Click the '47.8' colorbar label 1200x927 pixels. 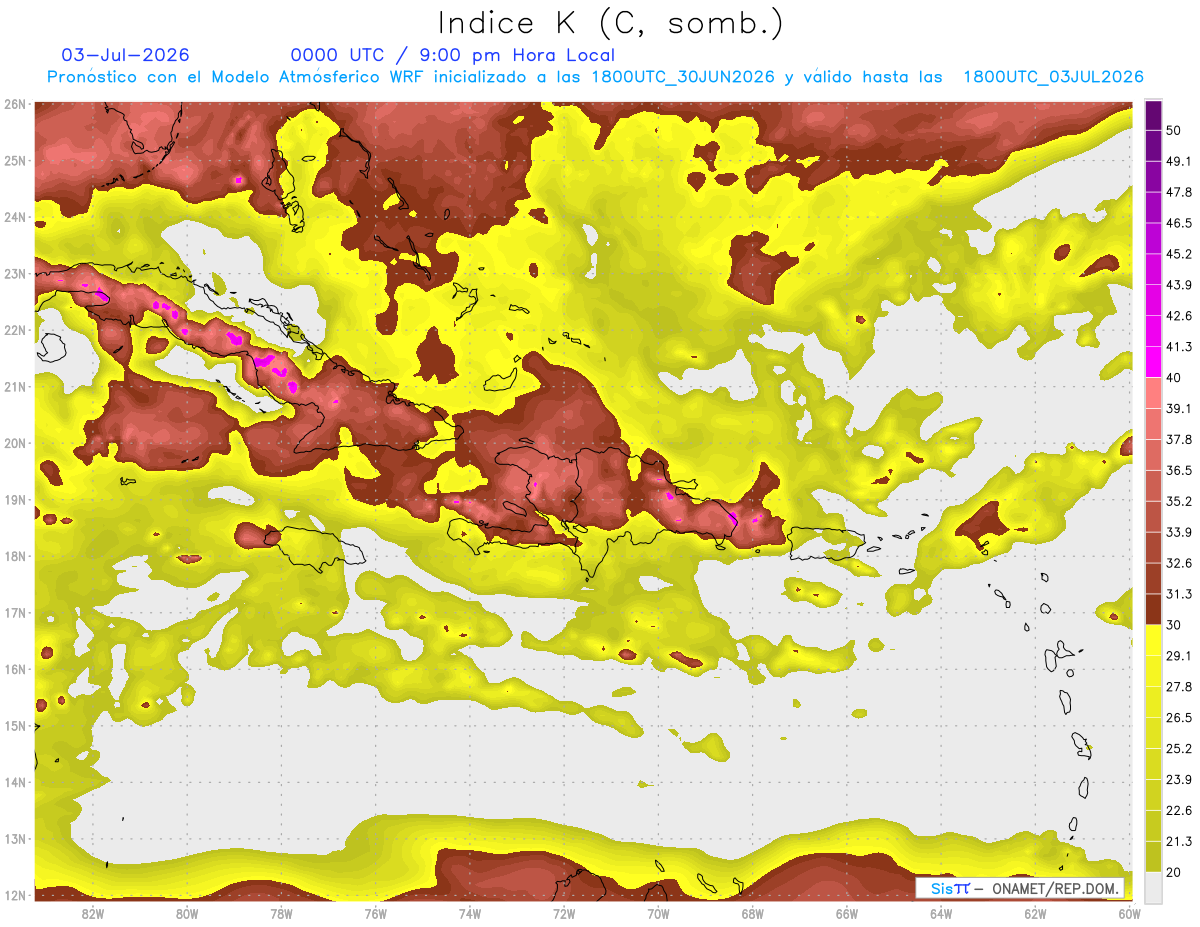tap(1178, 192)
